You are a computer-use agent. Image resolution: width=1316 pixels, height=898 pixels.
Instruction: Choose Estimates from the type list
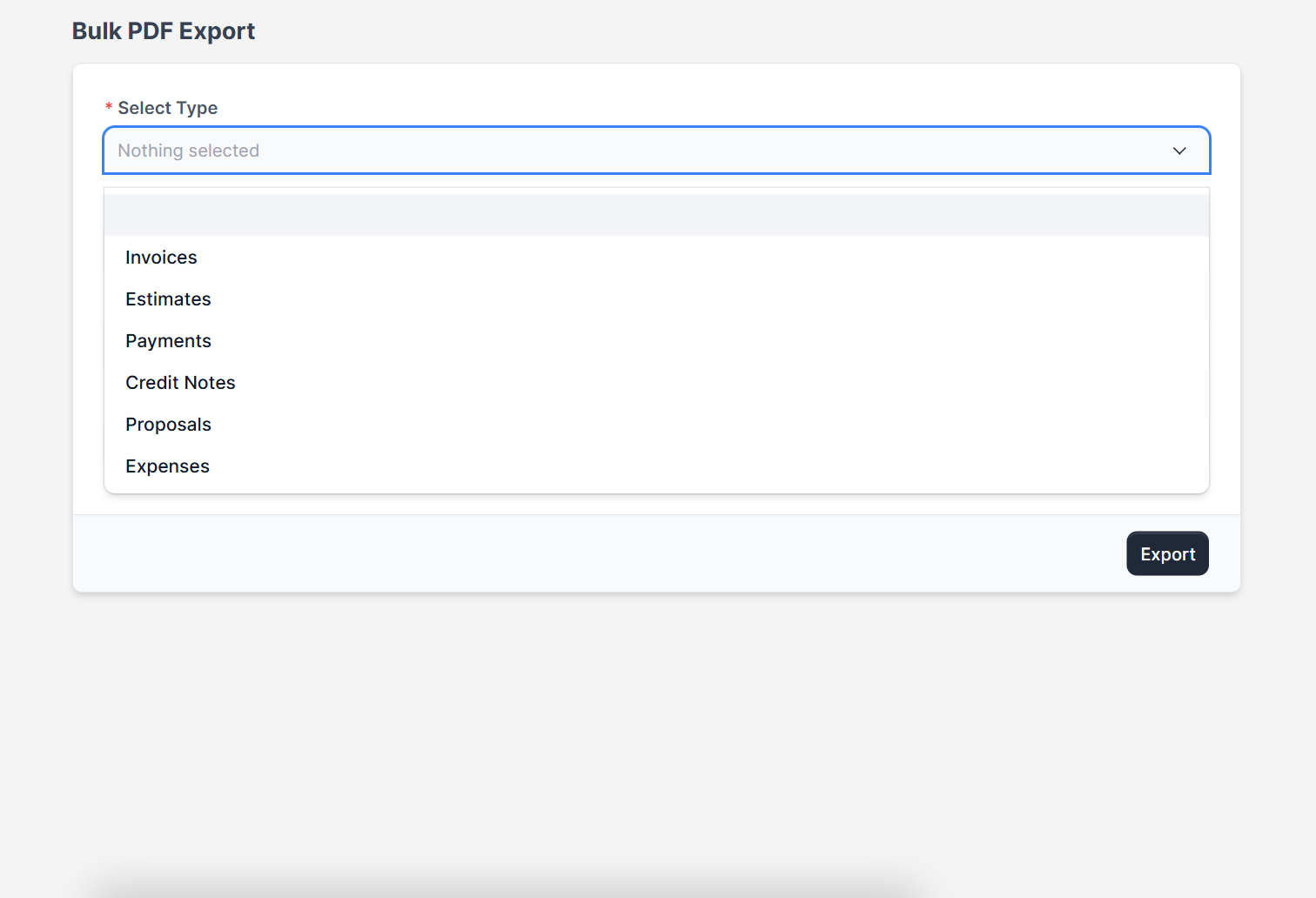(656, 299)
